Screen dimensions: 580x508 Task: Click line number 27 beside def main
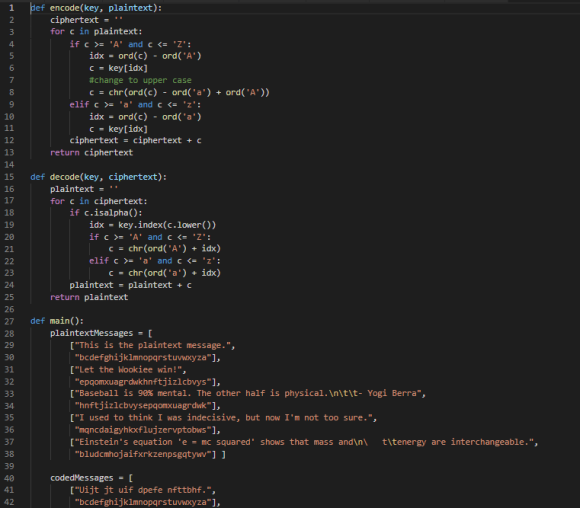click(9, 321)
